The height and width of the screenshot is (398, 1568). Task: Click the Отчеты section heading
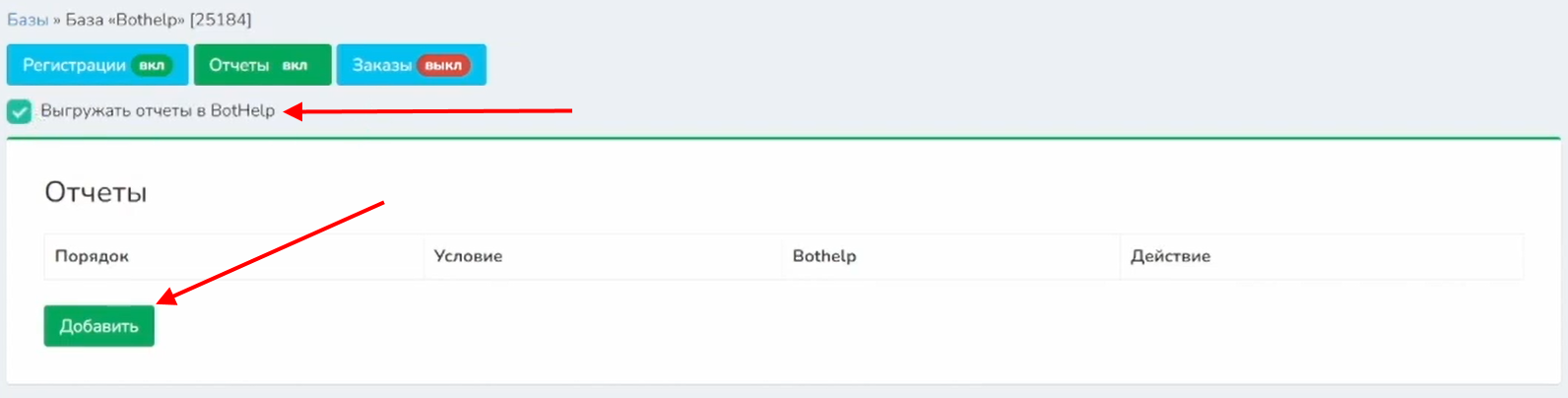pyautogui.click(x=96, y=192)
